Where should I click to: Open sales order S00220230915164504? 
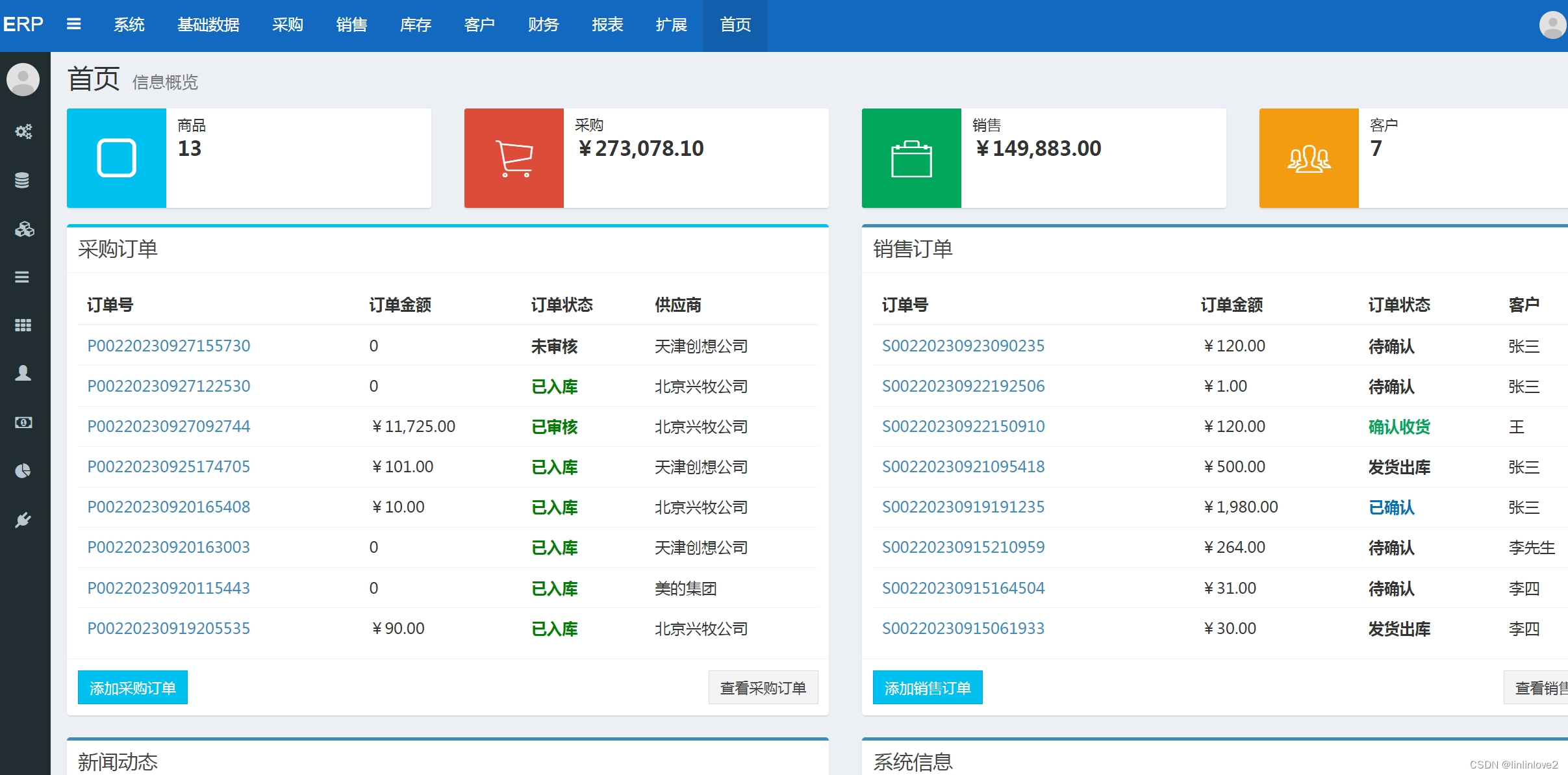(x=963, y=588)
